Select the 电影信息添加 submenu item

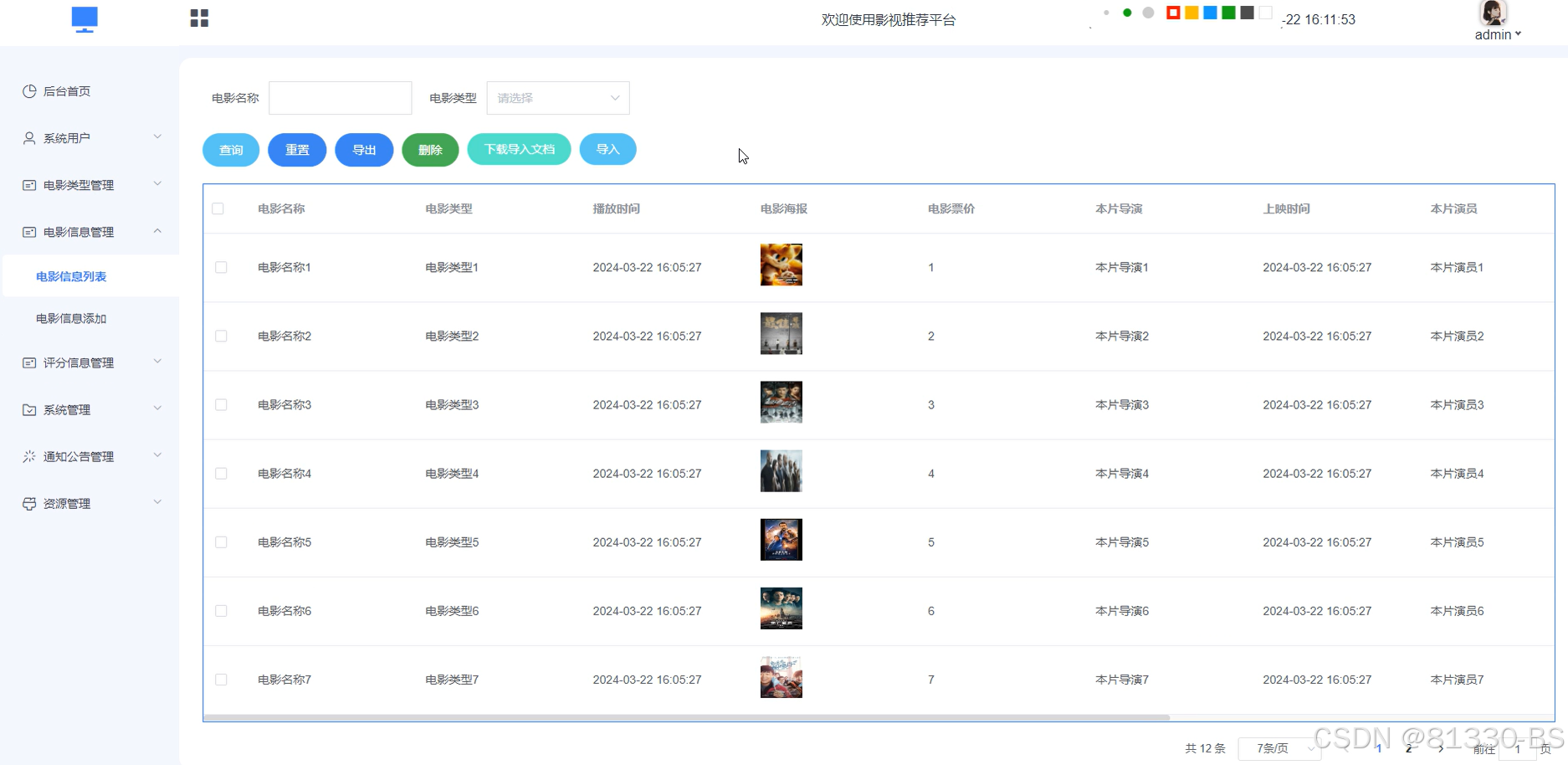pyautogui.click(x=71, y=318)
